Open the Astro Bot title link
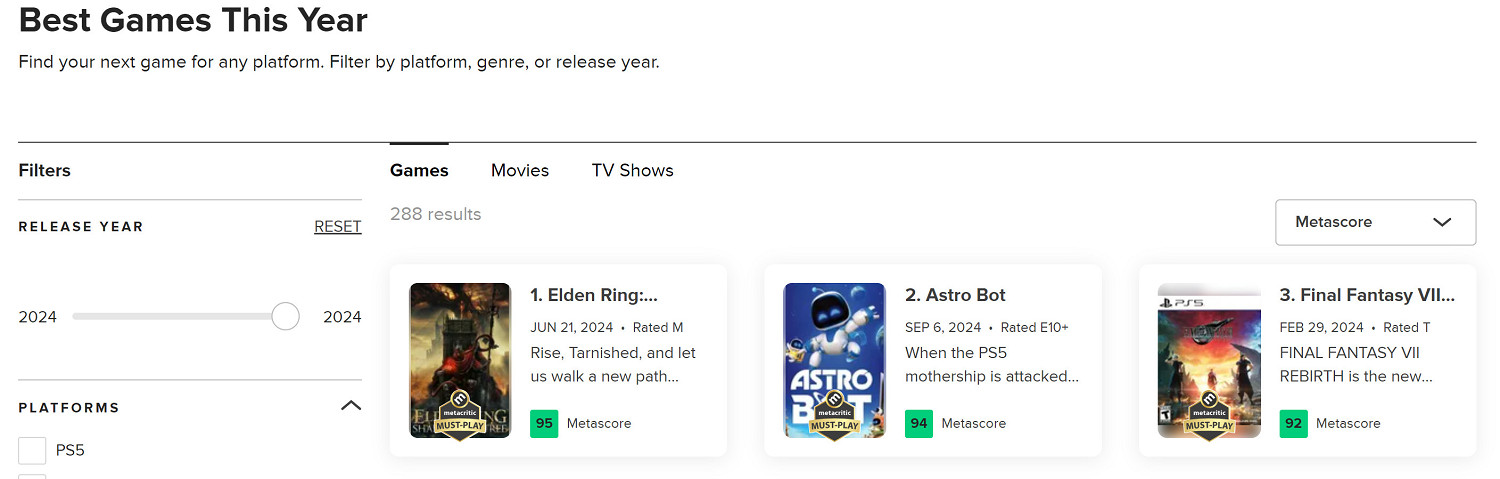Screen dimensions: 1500x479 [x=955, y=295]
